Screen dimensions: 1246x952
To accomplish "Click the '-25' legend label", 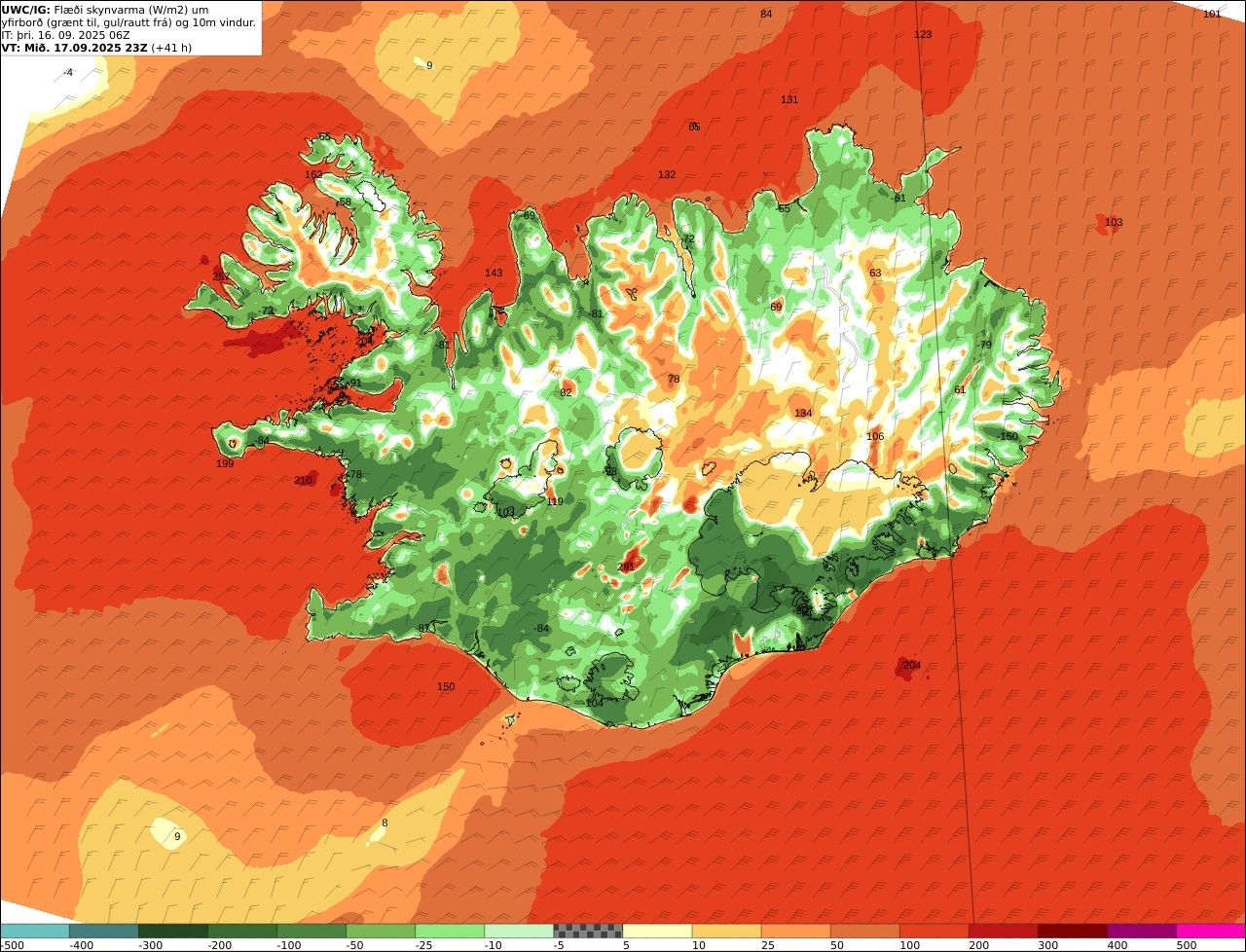I will pos(423,945).
